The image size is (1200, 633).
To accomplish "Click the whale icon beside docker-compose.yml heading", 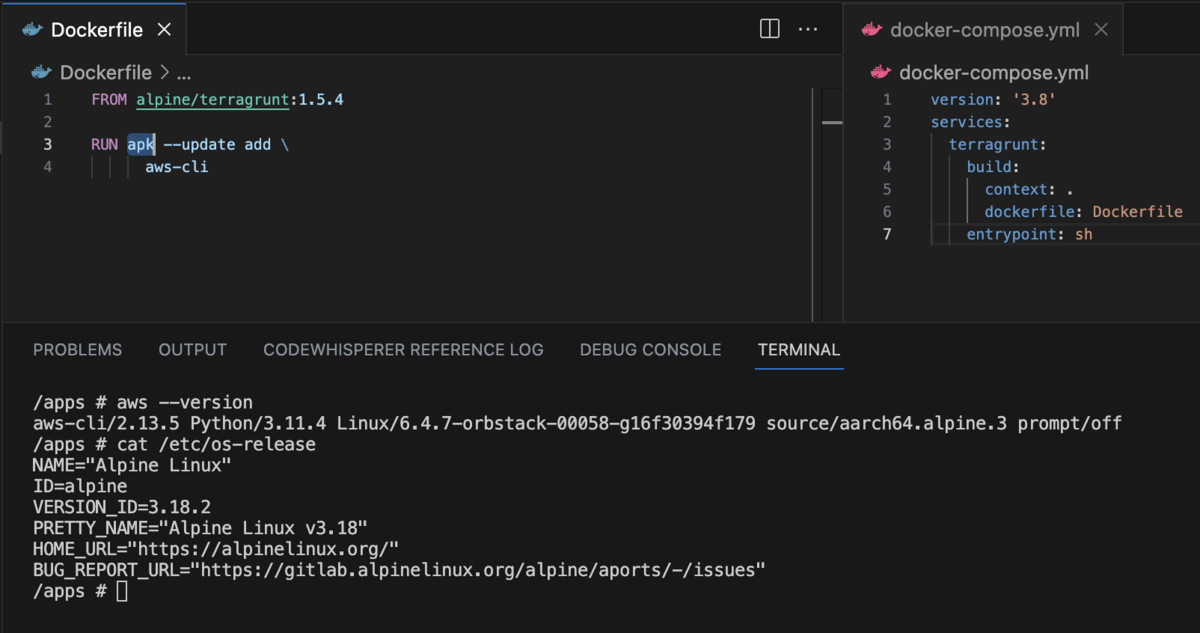I will pyautogui.click(x=881, y=72).
